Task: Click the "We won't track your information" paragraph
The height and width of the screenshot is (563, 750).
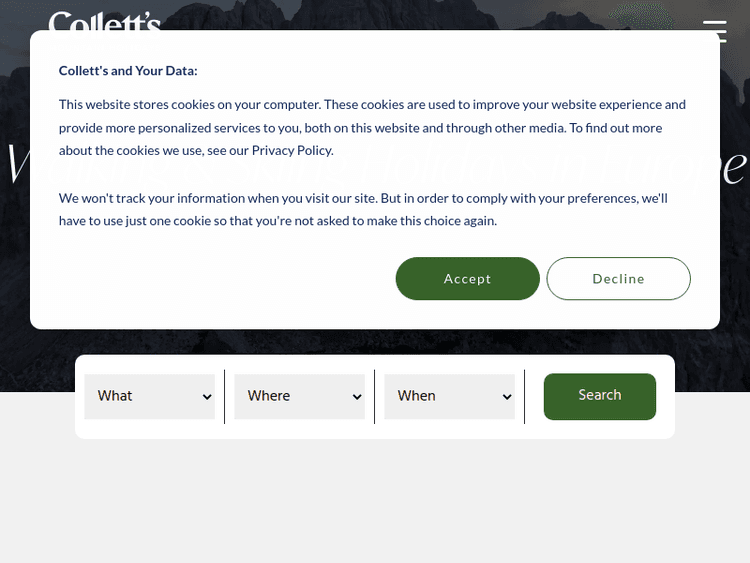Action: tap(363, 209)
